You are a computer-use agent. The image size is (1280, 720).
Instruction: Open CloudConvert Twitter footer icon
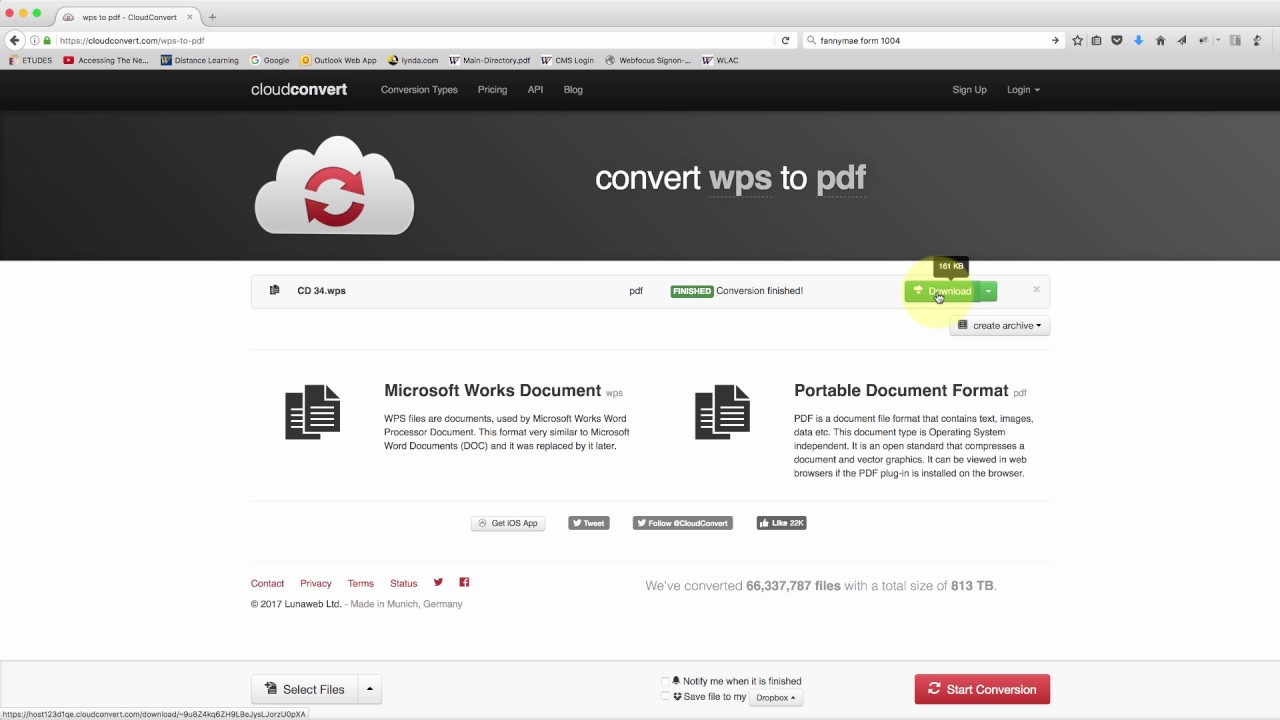(438, 582)
